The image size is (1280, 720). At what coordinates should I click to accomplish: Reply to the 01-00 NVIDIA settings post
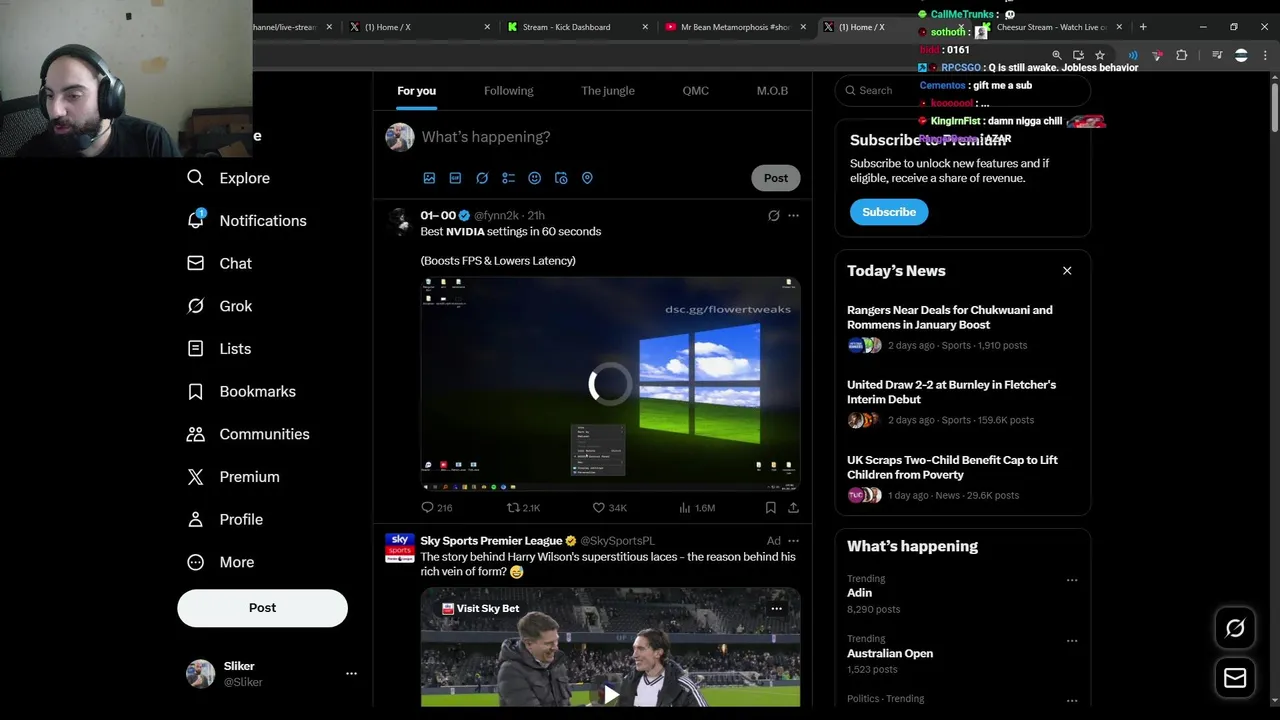(x=437, y=508)
